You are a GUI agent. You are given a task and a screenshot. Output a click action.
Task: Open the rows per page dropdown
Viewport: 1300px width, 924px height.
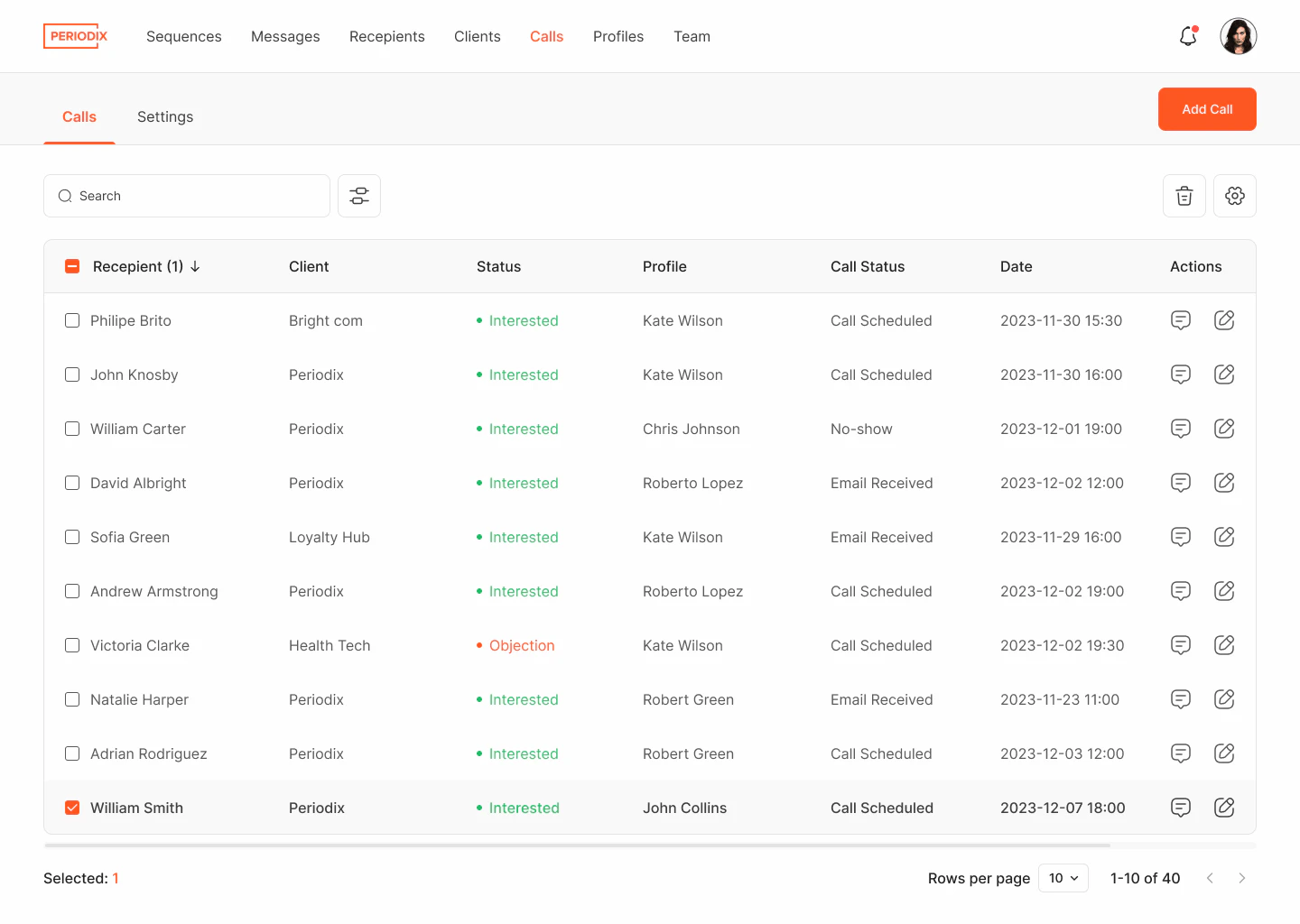tap(1063, 878)
